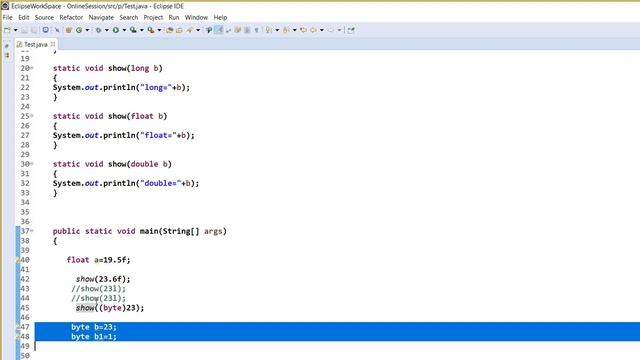640x360 pixels.
Task: Open the Previous Annotation dropdown arrow
Action: 295,30
